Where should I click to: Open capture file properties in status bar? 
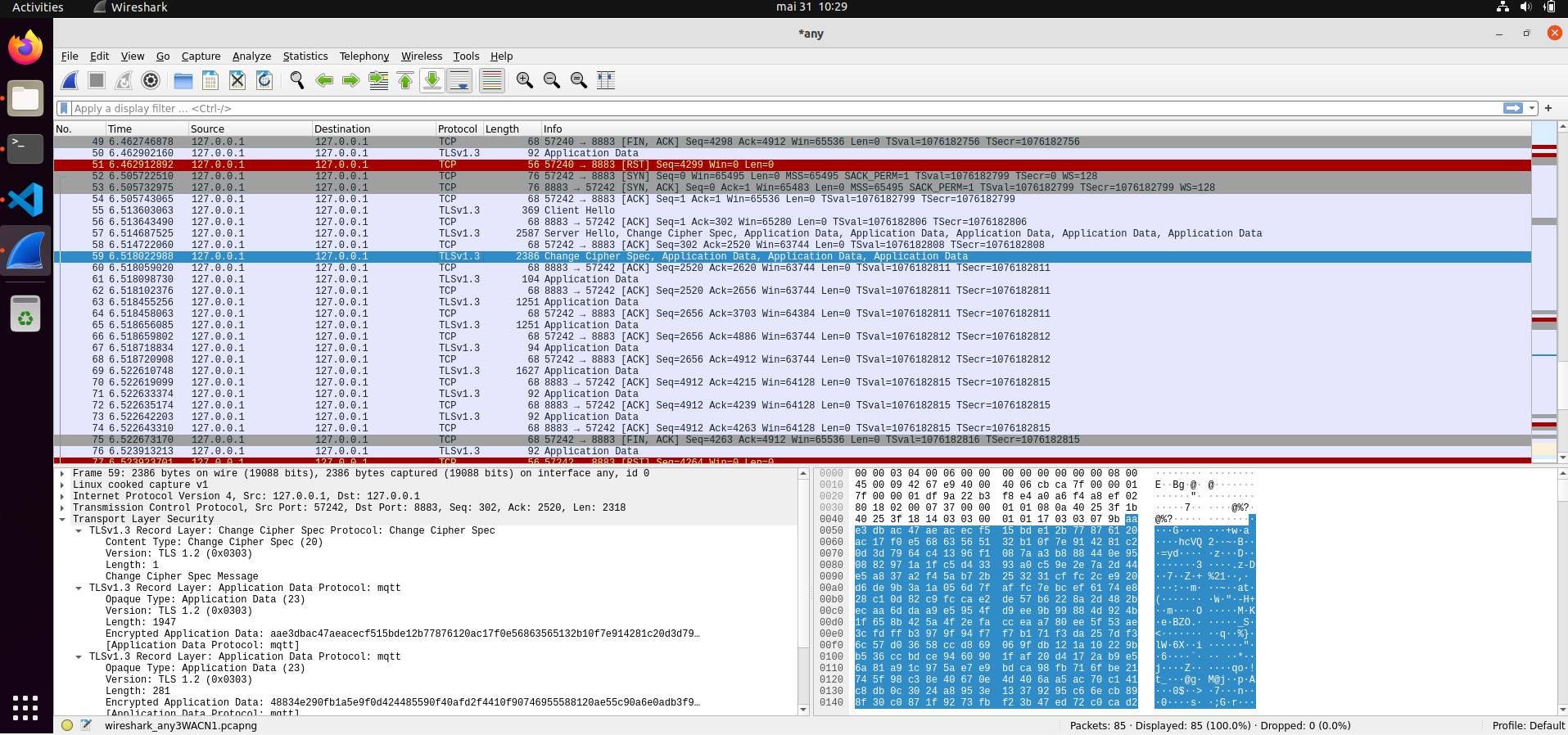coord(85,725)
